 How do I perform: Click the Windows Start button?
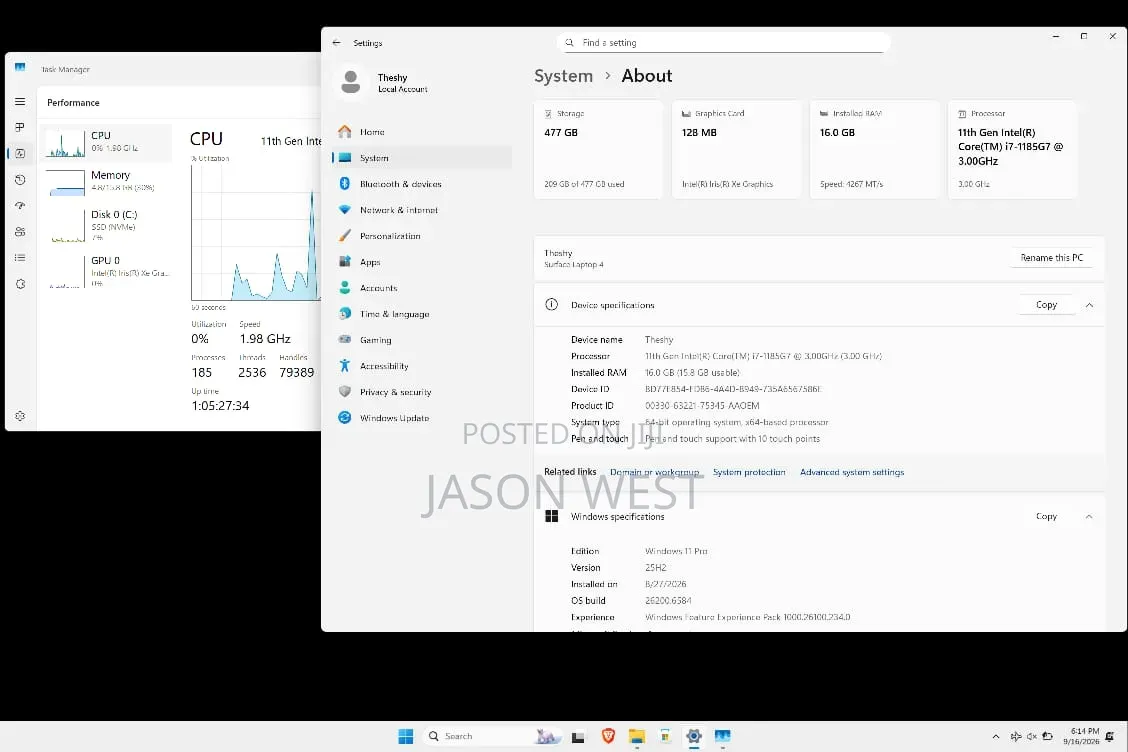coord(406,735)
